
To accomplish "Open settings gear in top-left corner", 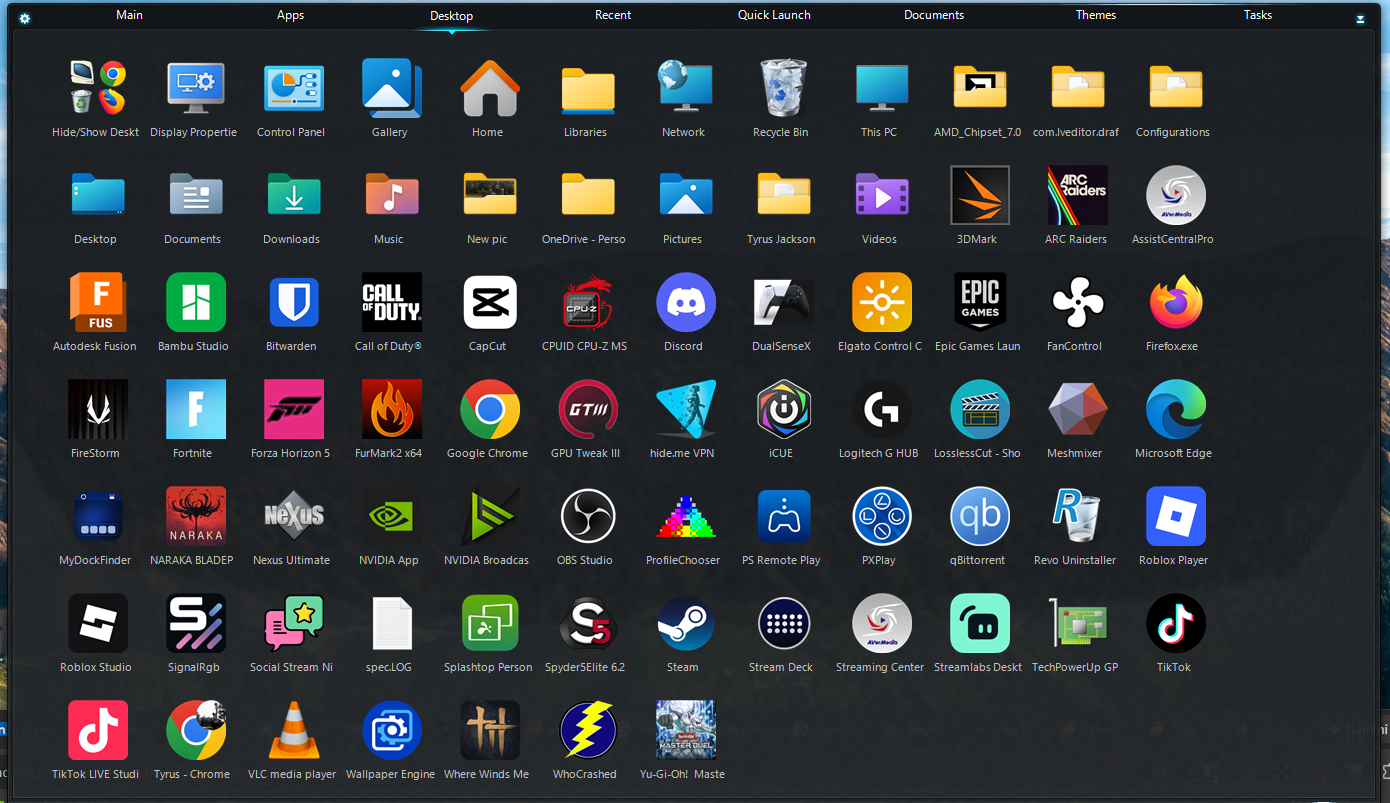I will tap(24, 18).
